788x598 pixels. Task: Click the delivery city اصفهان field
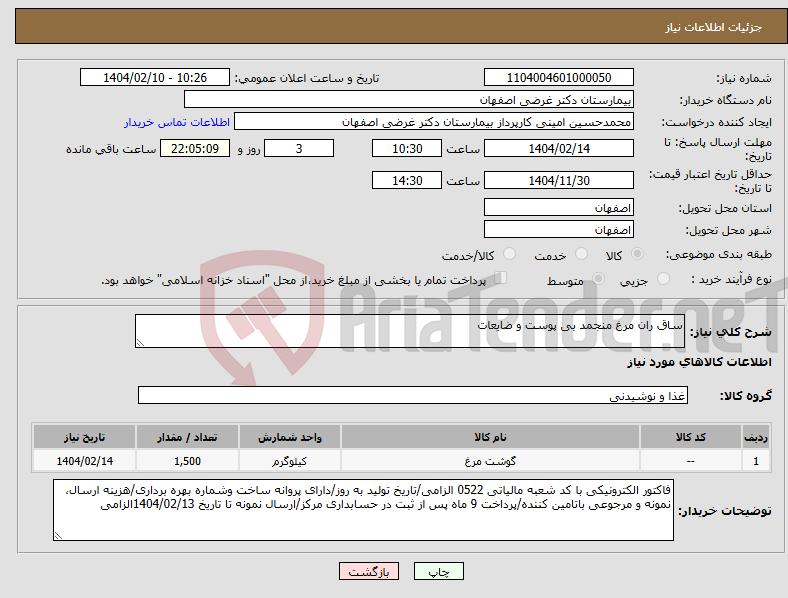coord(558,229)
